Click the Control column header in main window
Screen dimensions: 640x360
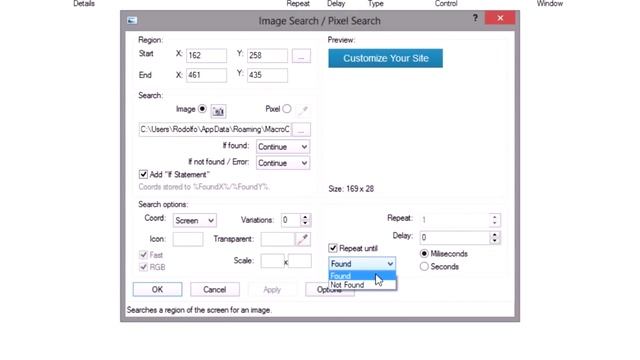[446, 4]
